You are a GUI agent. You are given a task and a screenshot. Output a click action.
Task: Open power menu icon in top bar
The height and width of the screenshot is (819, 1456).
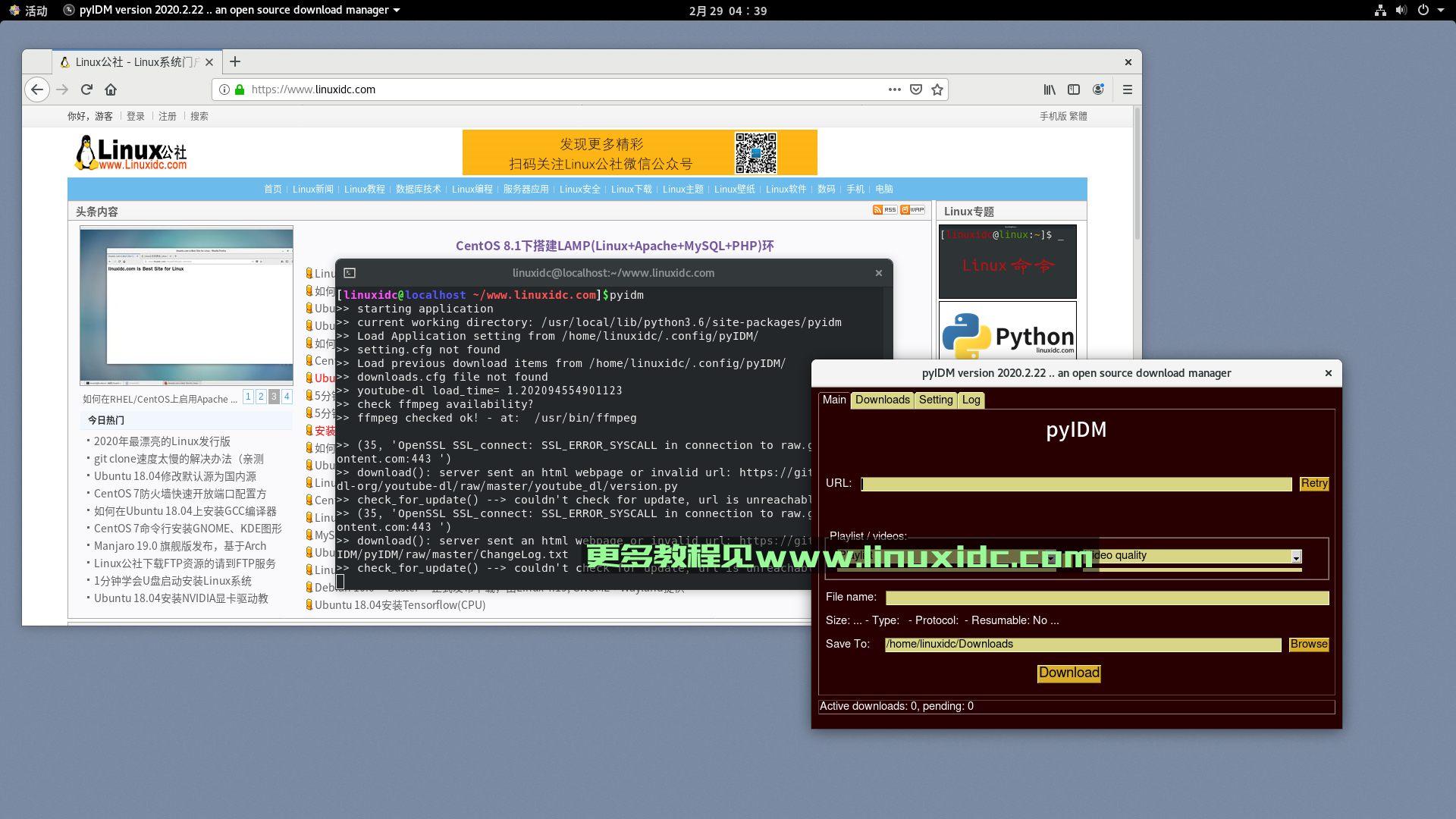coord(1423,11)
